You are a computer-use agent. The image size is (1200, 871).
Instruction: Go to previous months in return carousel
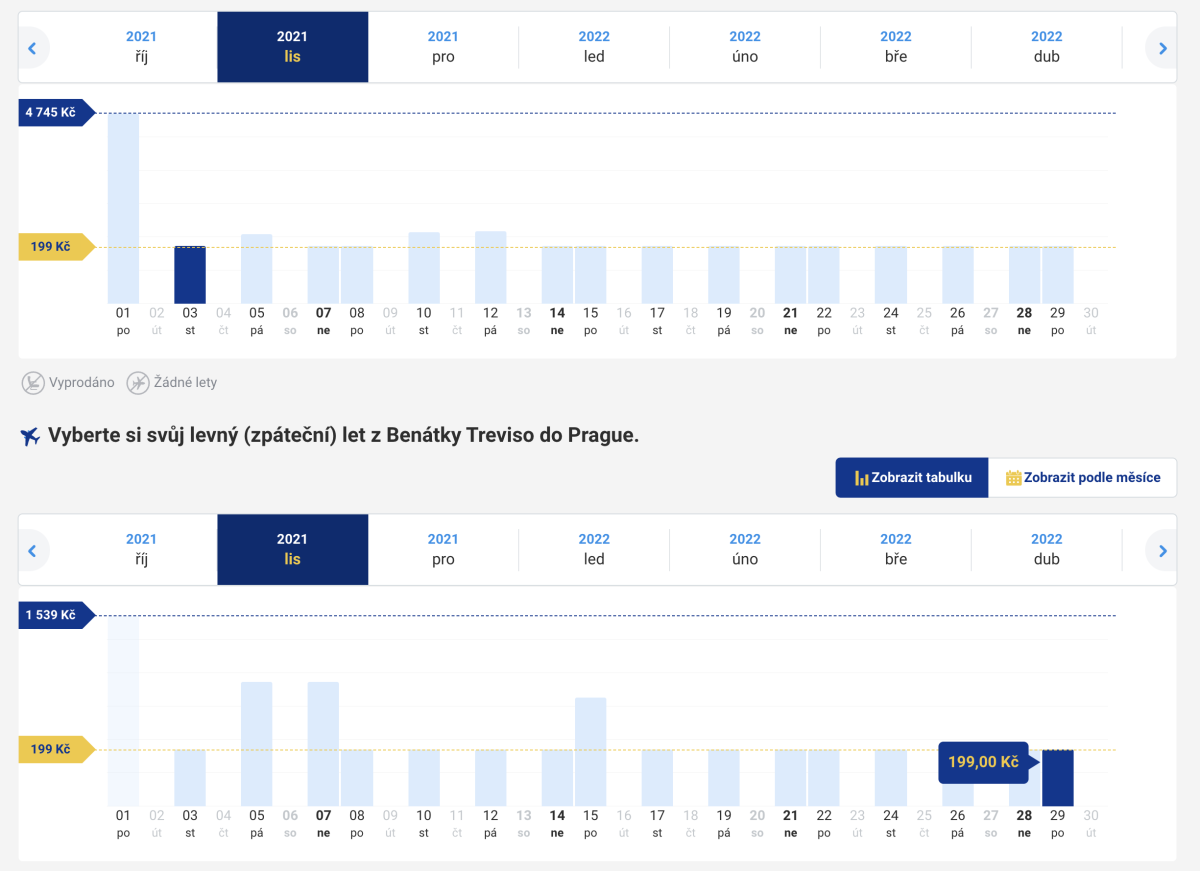[x=32, y=550]
